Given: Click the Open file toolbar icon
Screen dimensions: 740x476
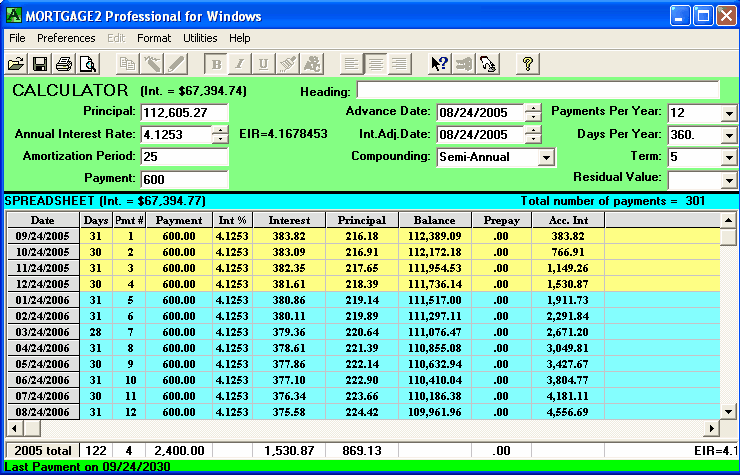Looking at the screenshot, I should point(16,64).
